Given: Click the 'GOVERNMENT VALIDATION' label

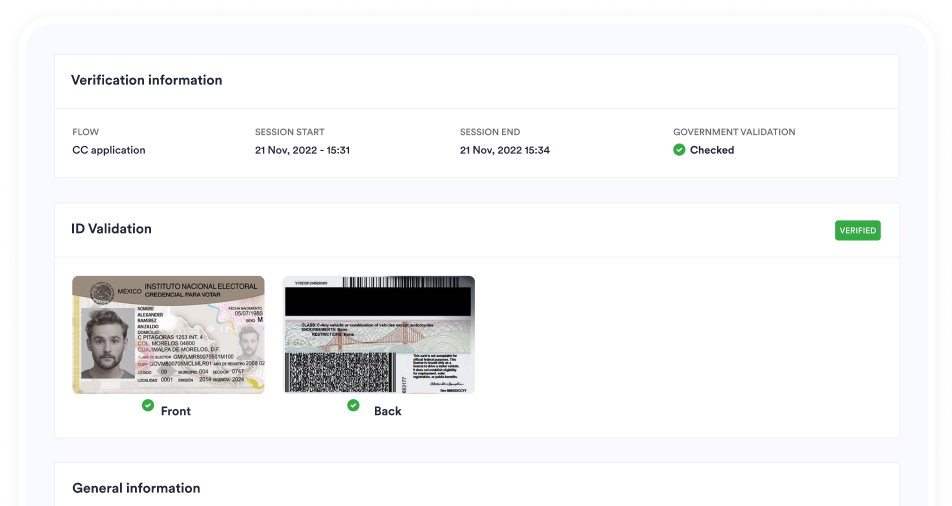Looking at the screenshot, I should 734,132.
